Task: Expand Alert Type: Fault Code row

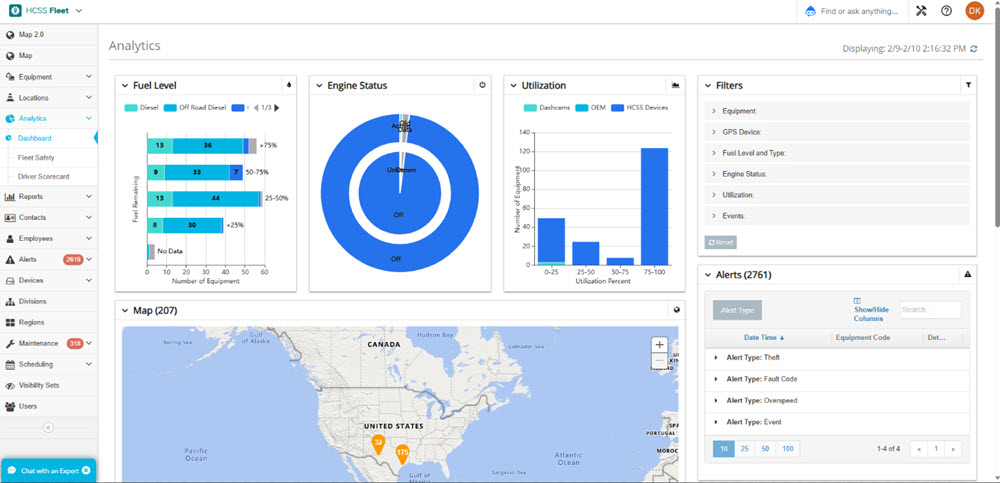Action: point(716,379)
